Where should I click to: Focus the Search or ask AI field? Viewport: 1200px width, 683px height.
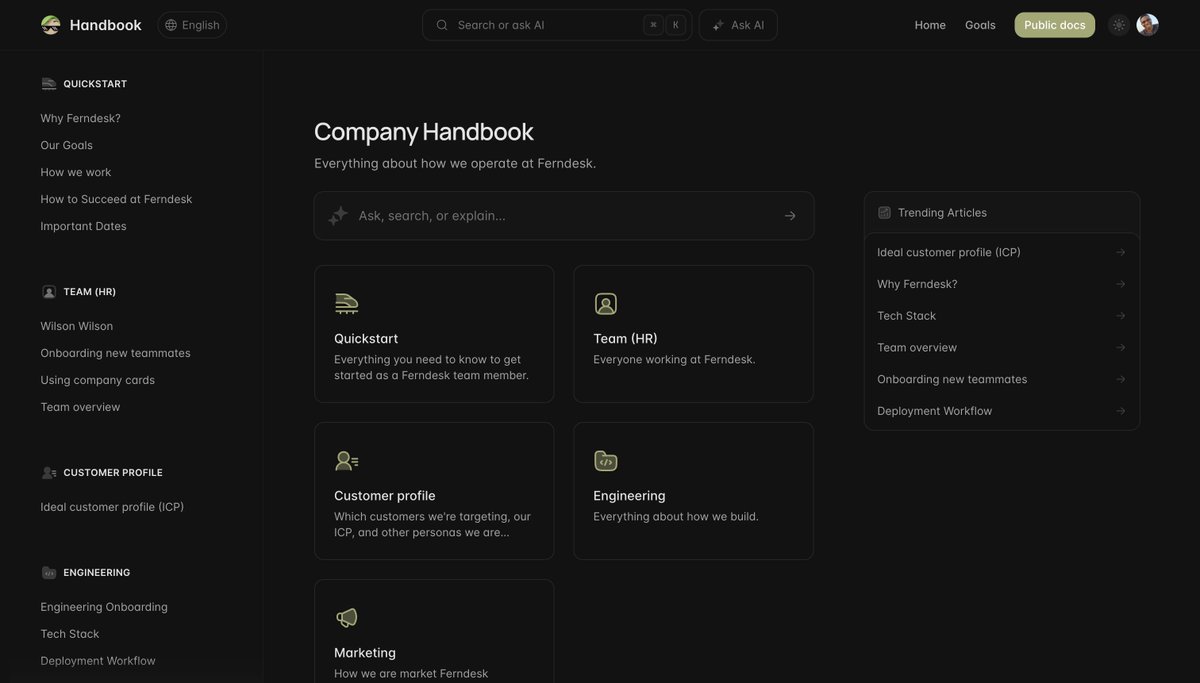(x=557, y=25)
